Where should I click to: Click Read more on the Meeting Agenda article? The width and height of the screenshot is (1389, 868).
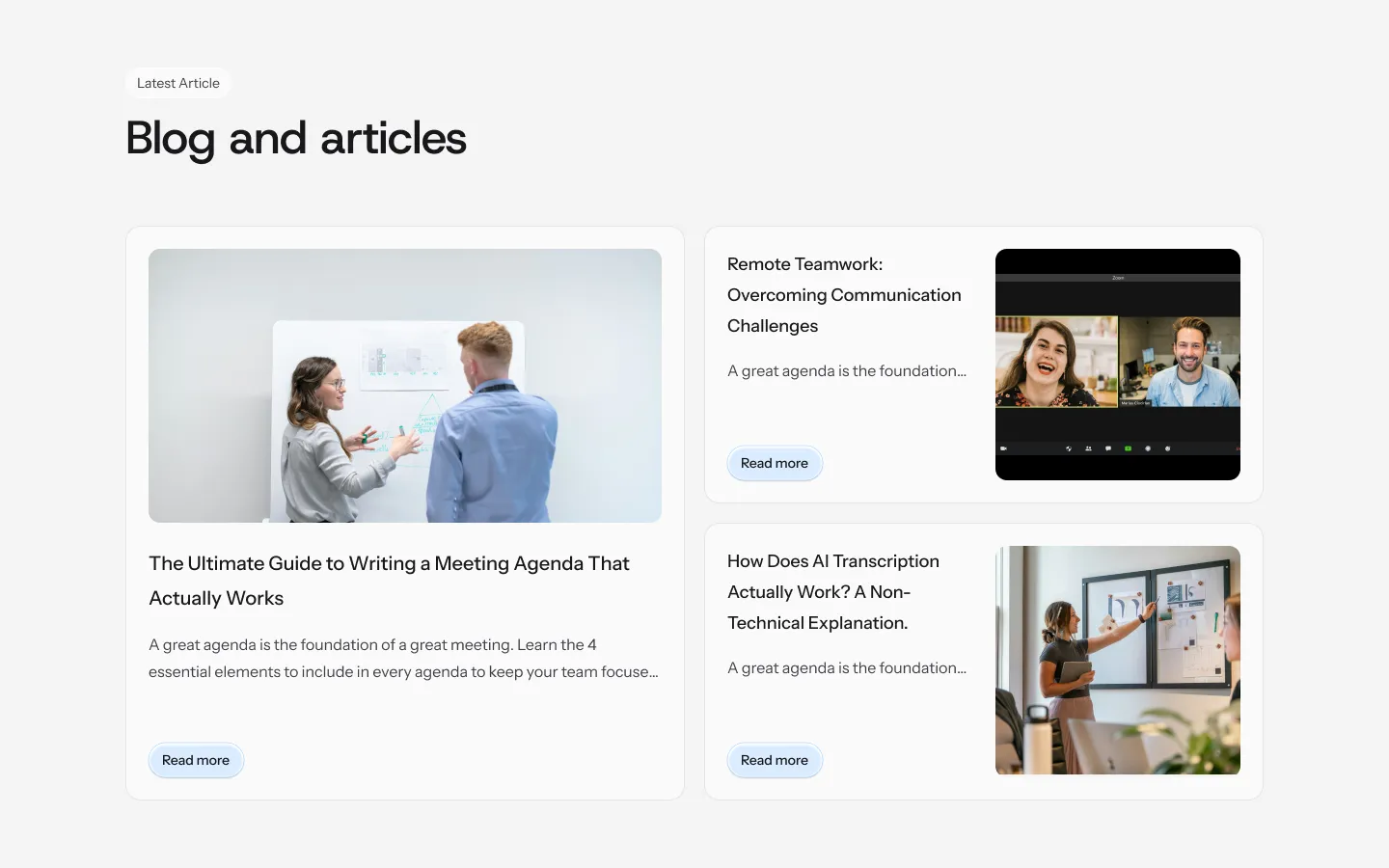(x=196, y=760)
